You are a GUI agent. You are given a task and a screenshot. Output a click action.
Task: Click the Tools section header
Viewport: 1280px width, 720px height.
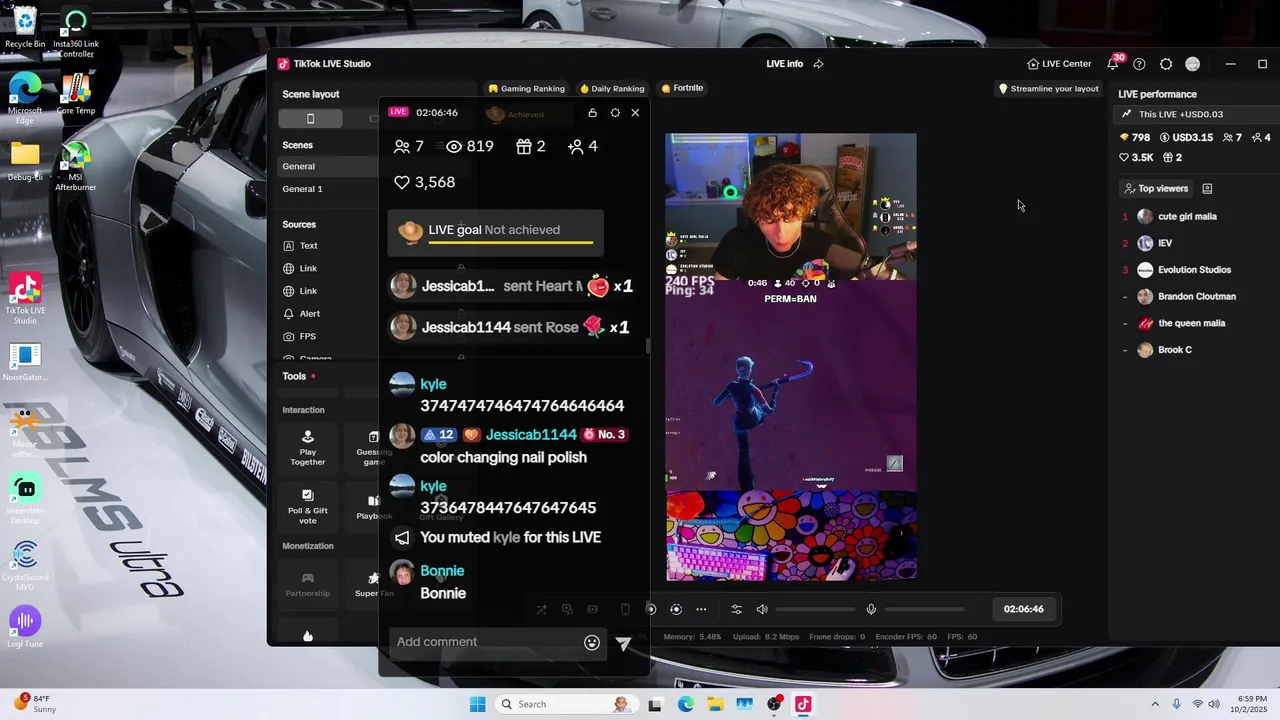coord(294,376)
